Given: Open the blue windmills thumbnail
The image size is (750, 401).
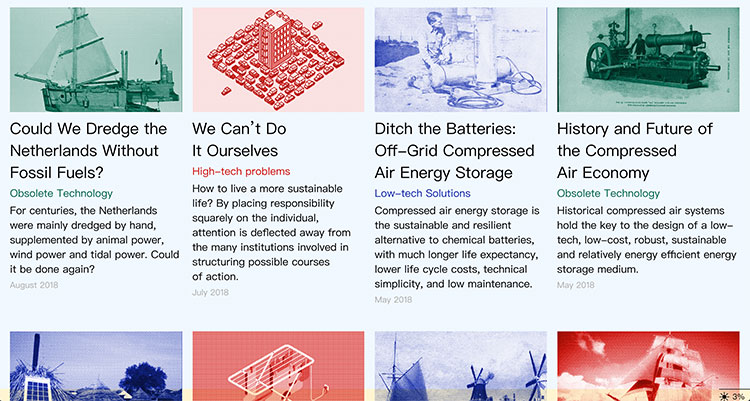Looking at the screenshot, I should (x=460, y=366).
